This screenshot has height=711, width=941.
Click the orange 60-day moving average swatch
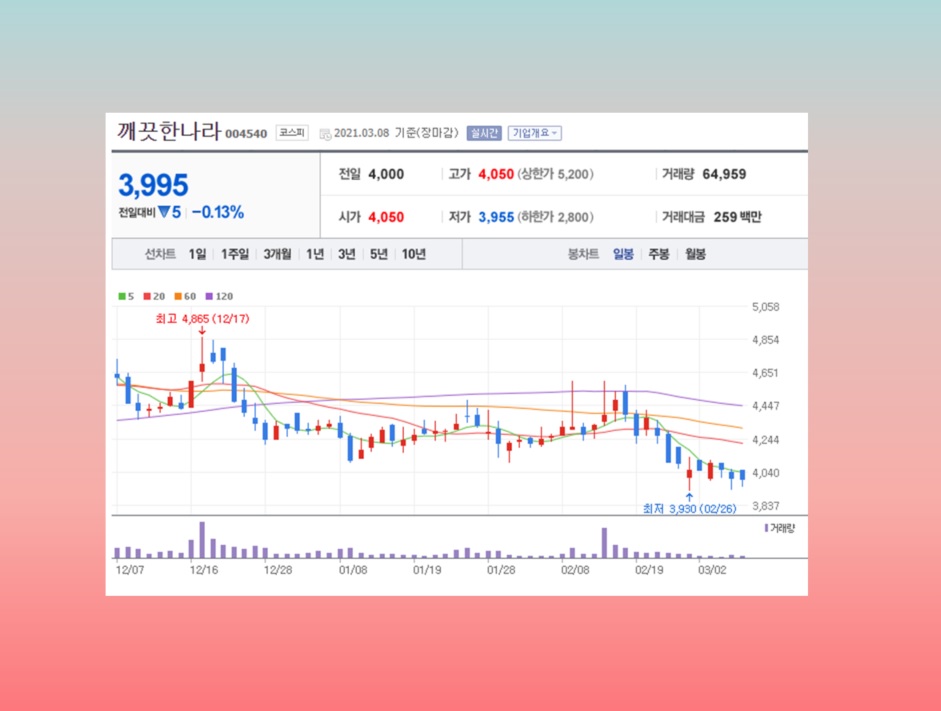click(x=178, y=296)
